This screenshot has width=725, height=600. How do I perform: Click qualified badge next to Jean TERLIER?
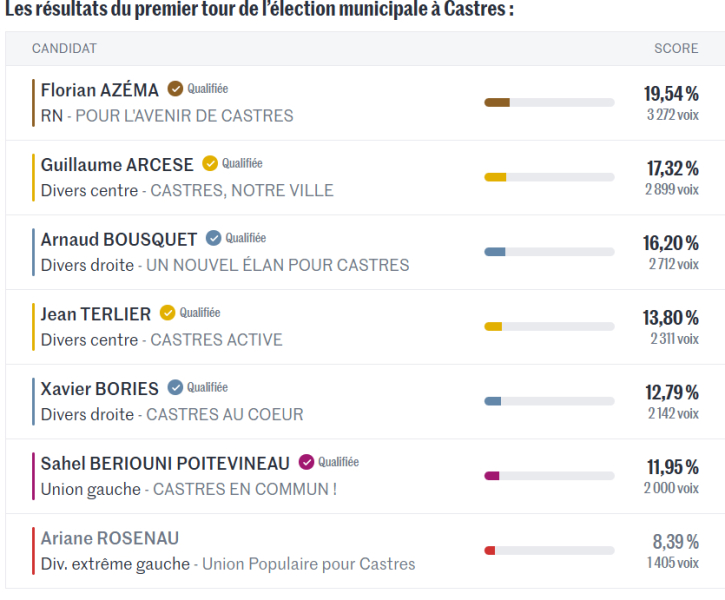(x=168, y=313)
